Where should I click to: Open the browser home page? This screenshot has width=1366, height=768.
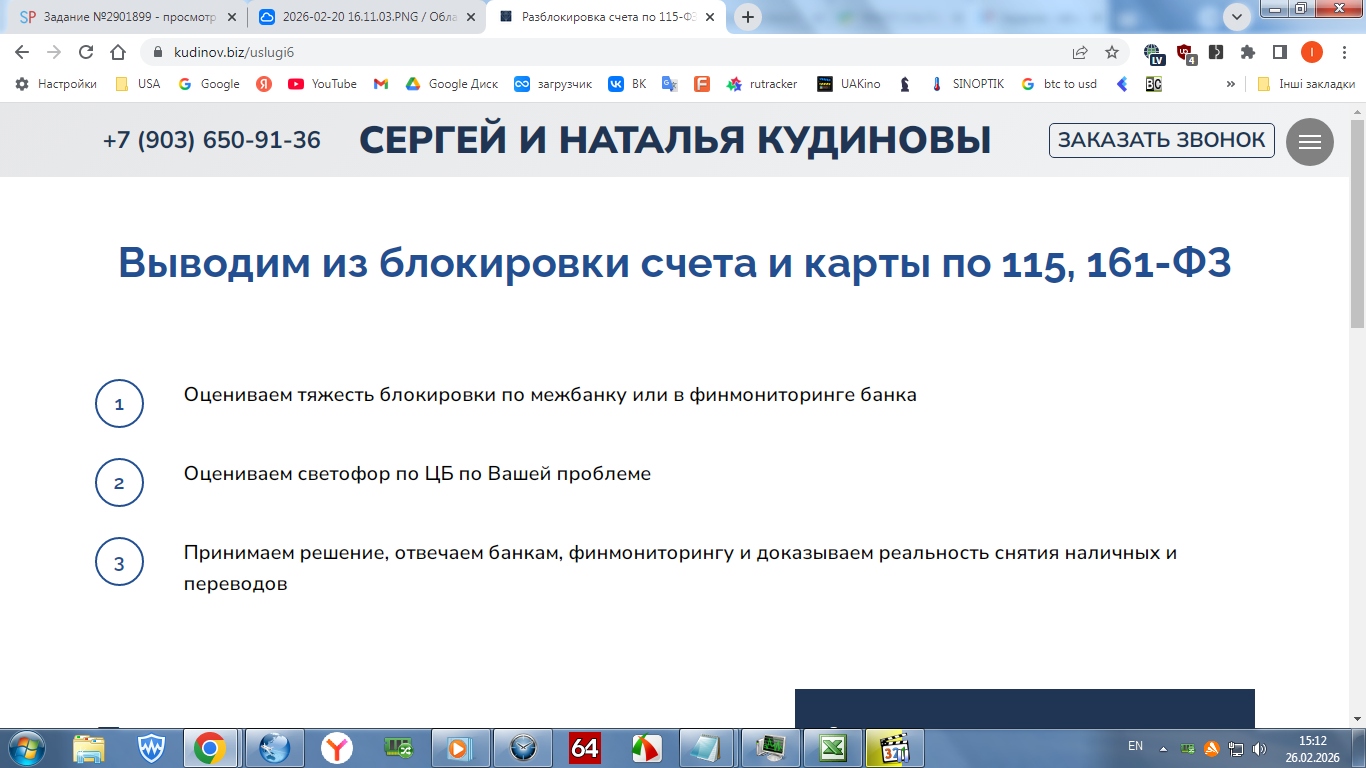click(x=118, y=53)
